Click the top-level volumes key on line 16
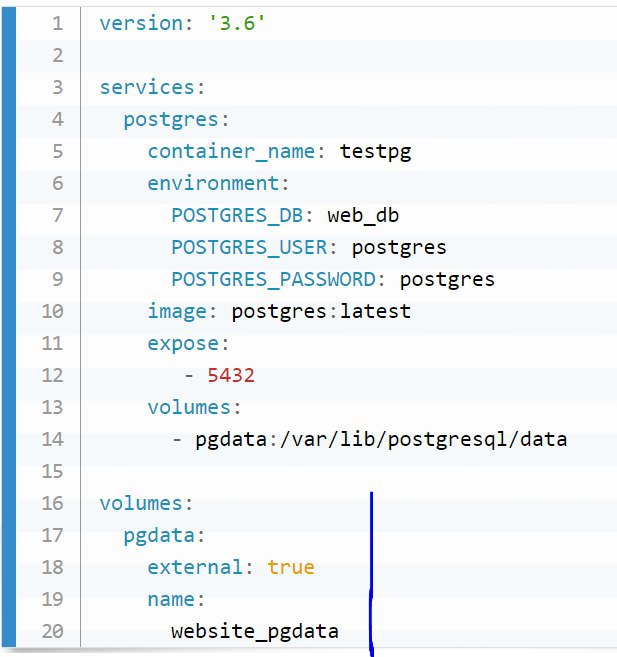The width and height of the screenshot is (617, 657). pyautogui.click(x=141, y=503)
